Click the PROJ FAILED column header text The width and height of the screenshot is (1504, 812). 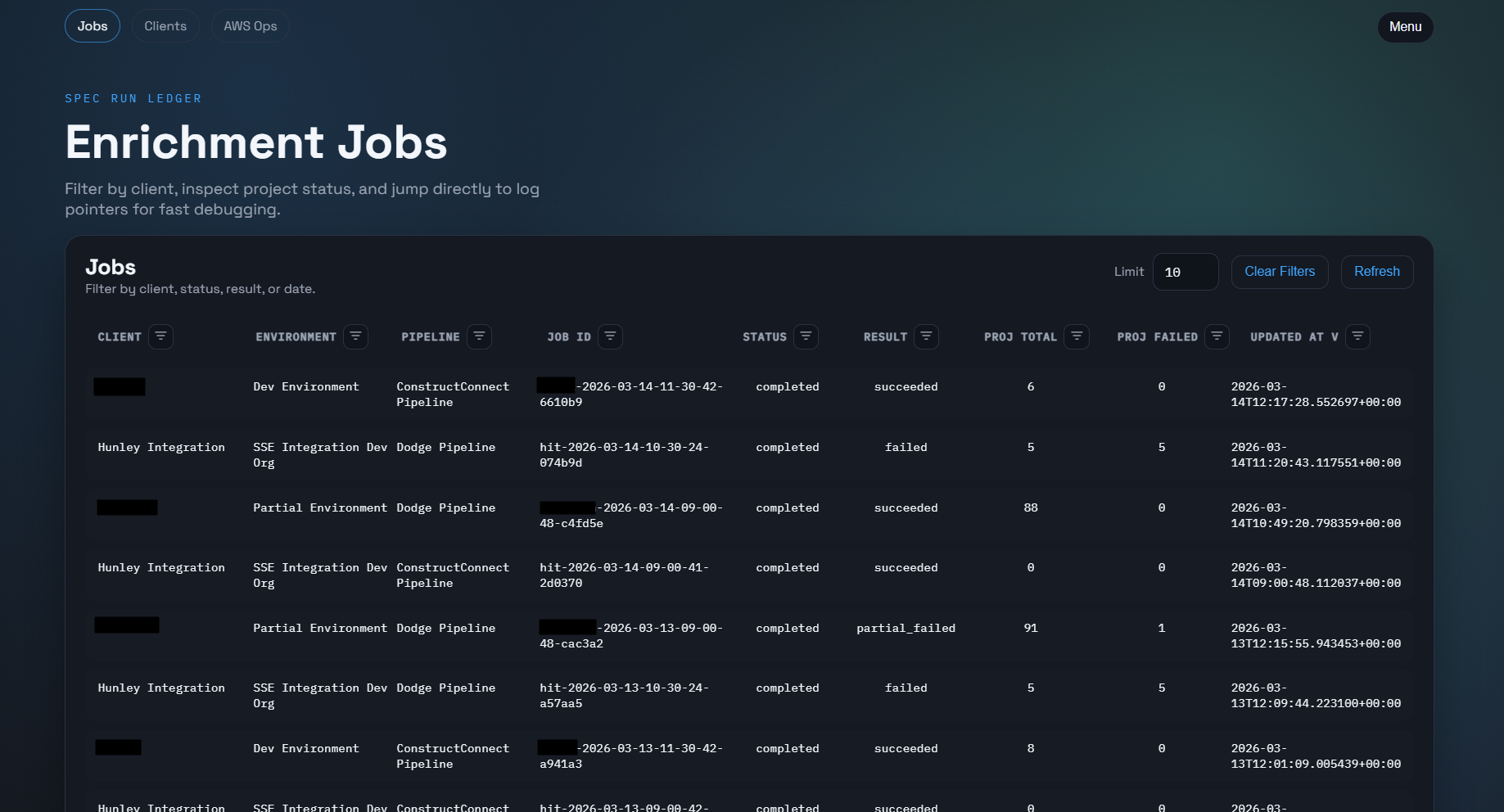point(1158,337)
